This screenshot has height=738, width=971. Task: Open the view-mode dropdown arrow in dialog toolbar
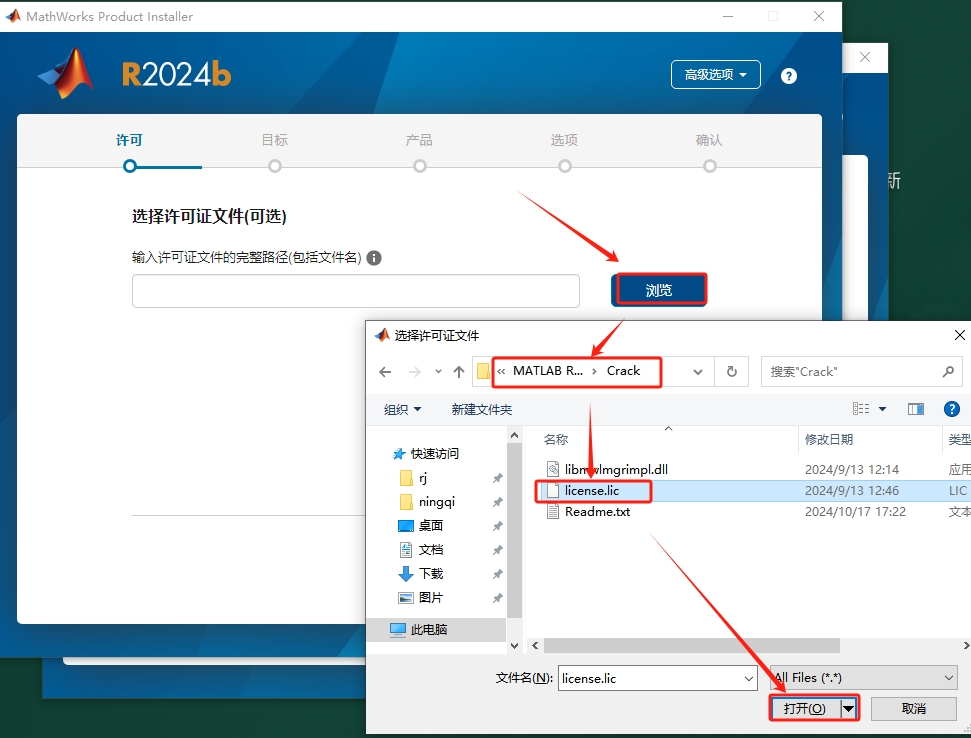pos(883,408)
